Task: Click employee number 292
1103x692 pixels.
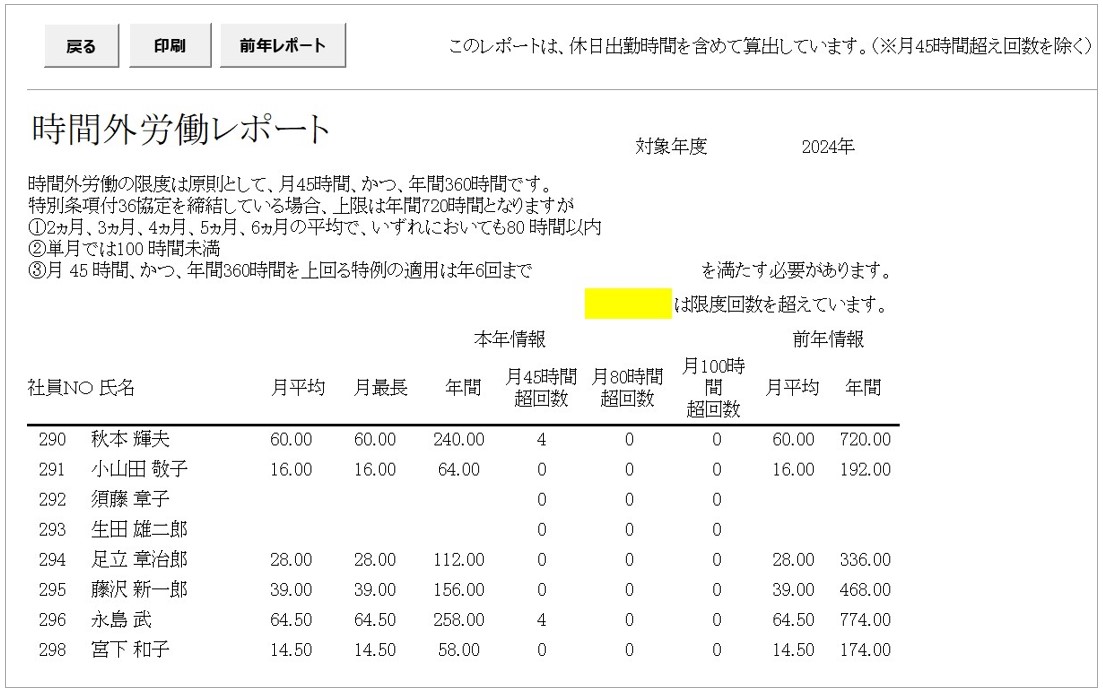Action: 52,499
